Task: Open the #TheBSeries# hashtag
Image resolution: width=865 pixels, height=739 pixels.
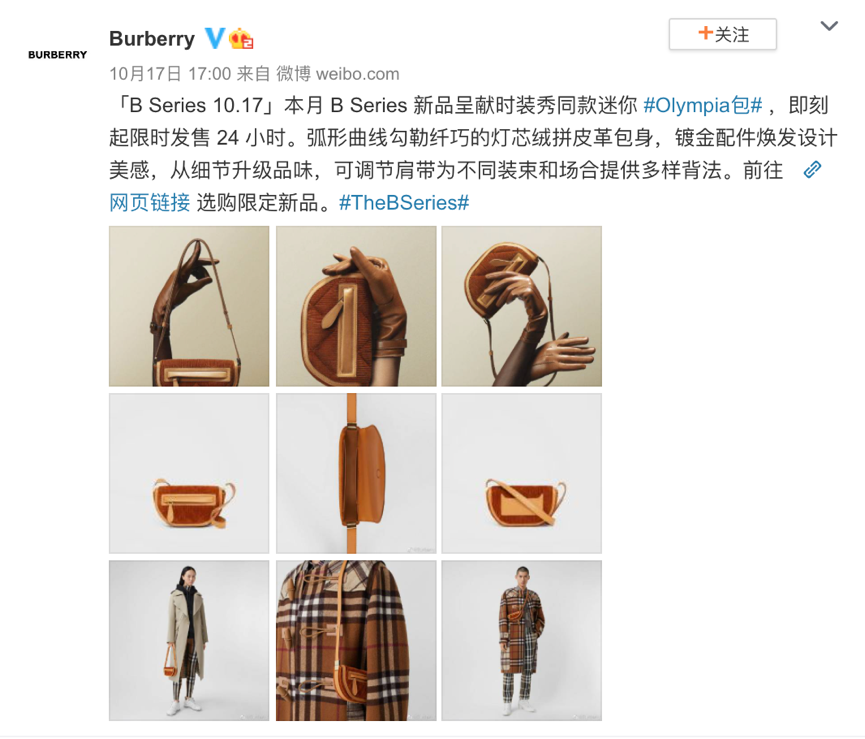Action: (x=404, y=203)
